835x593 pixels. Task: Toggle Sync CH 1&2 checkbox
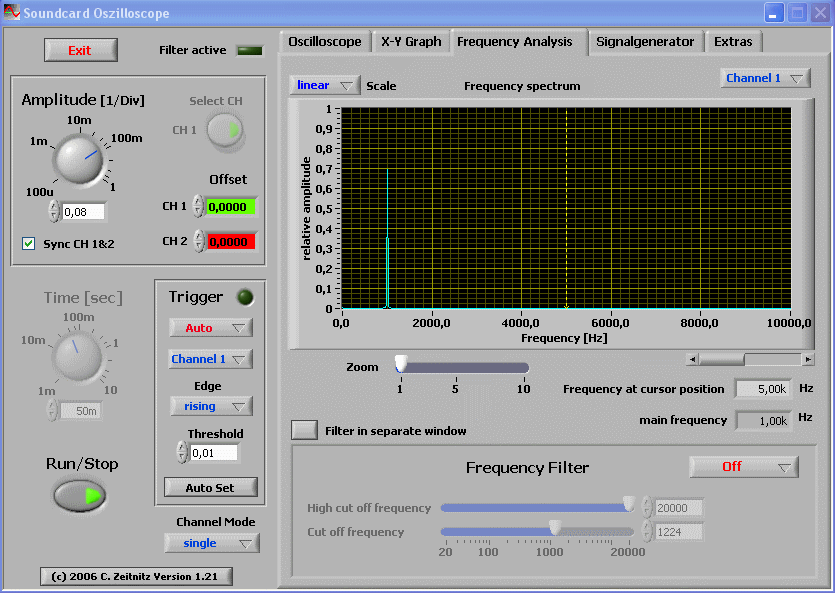29,244
